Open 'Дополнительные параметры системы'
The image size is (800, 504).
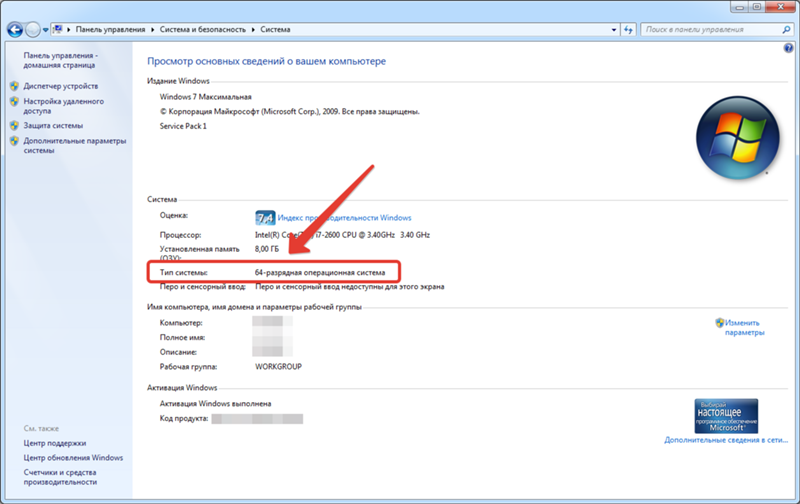tap(74, 145)
